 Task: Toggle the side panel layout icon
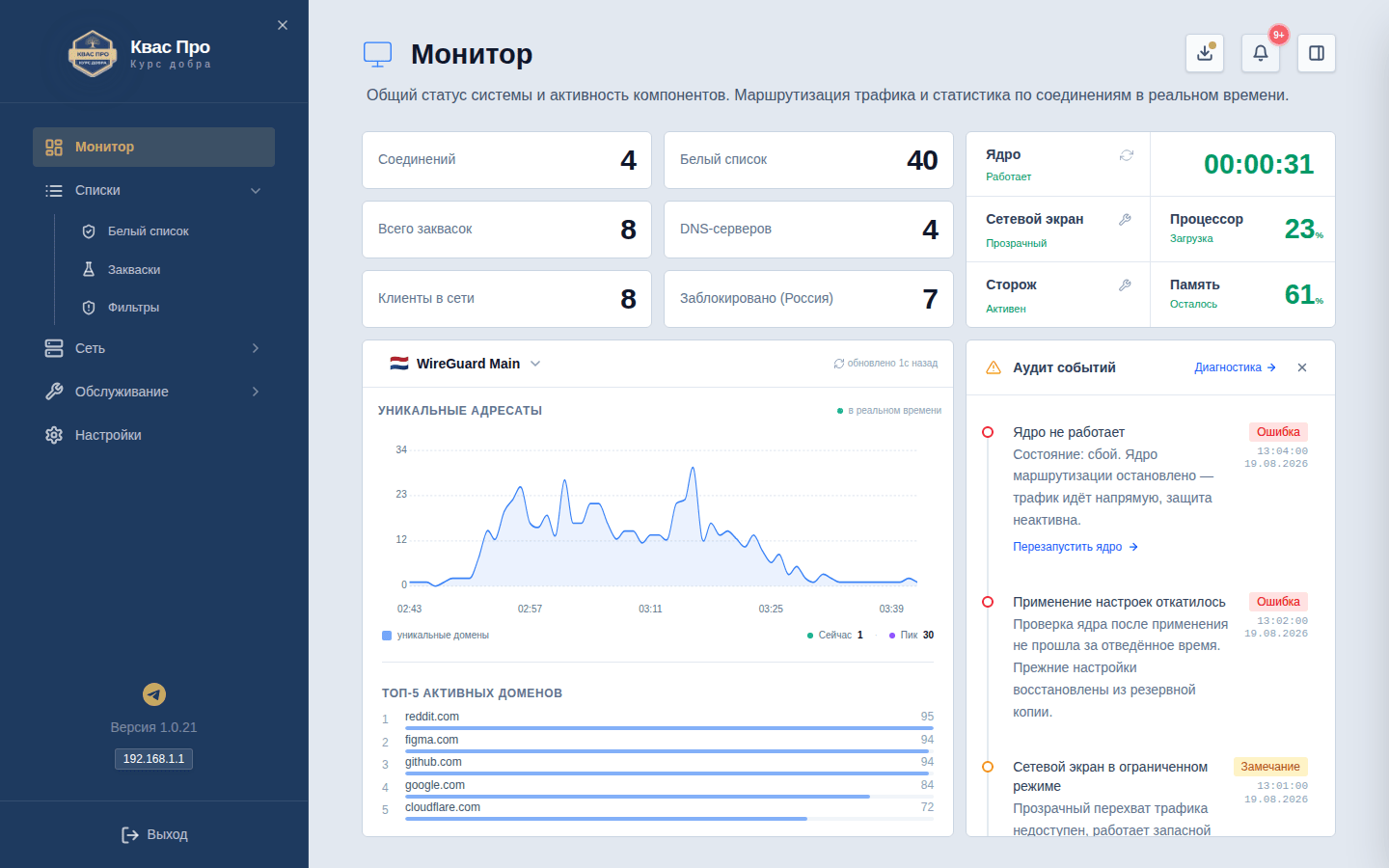click(1317, 53)
